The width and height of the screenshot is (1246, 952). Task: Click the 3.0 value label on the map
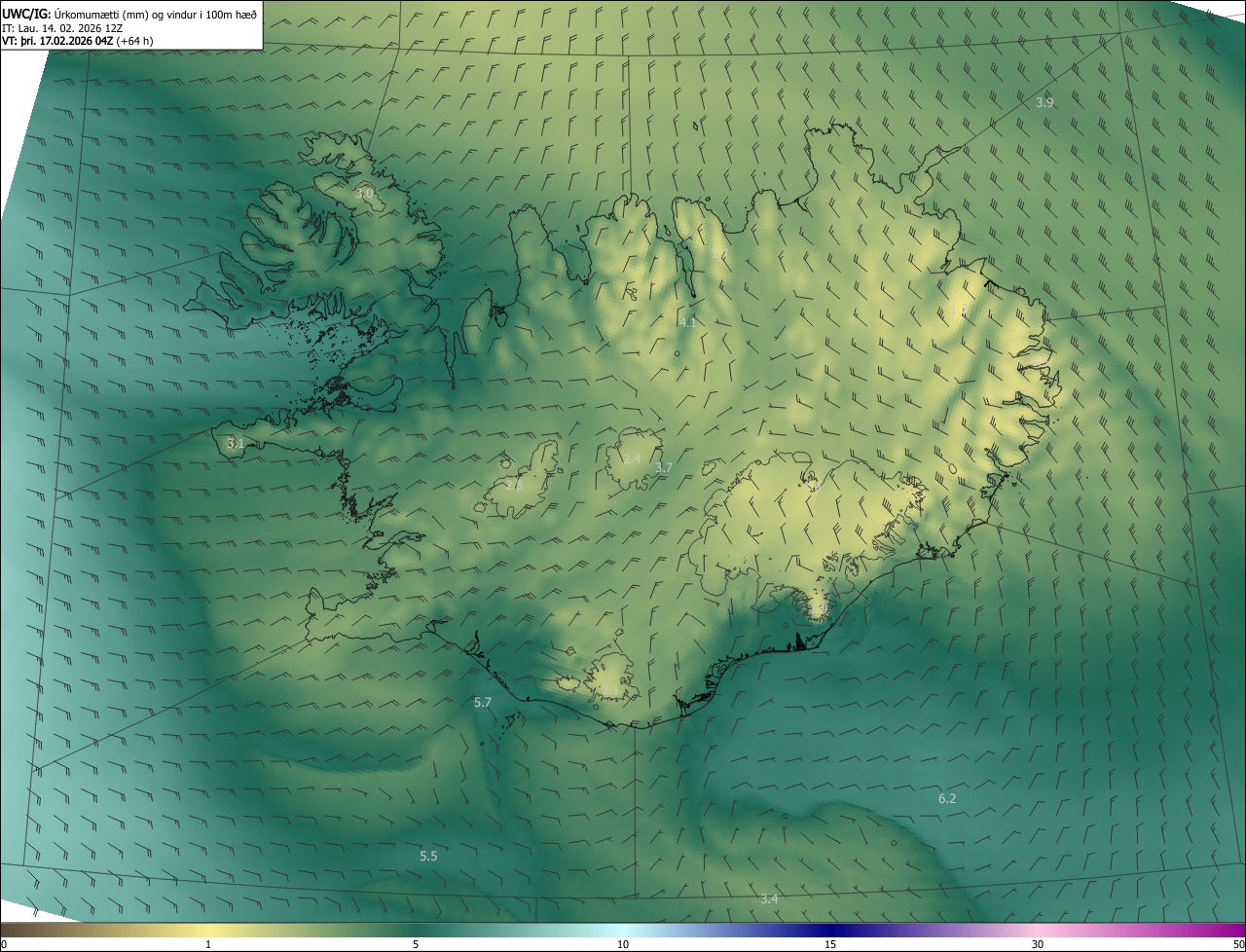click(x=364, y=194)
